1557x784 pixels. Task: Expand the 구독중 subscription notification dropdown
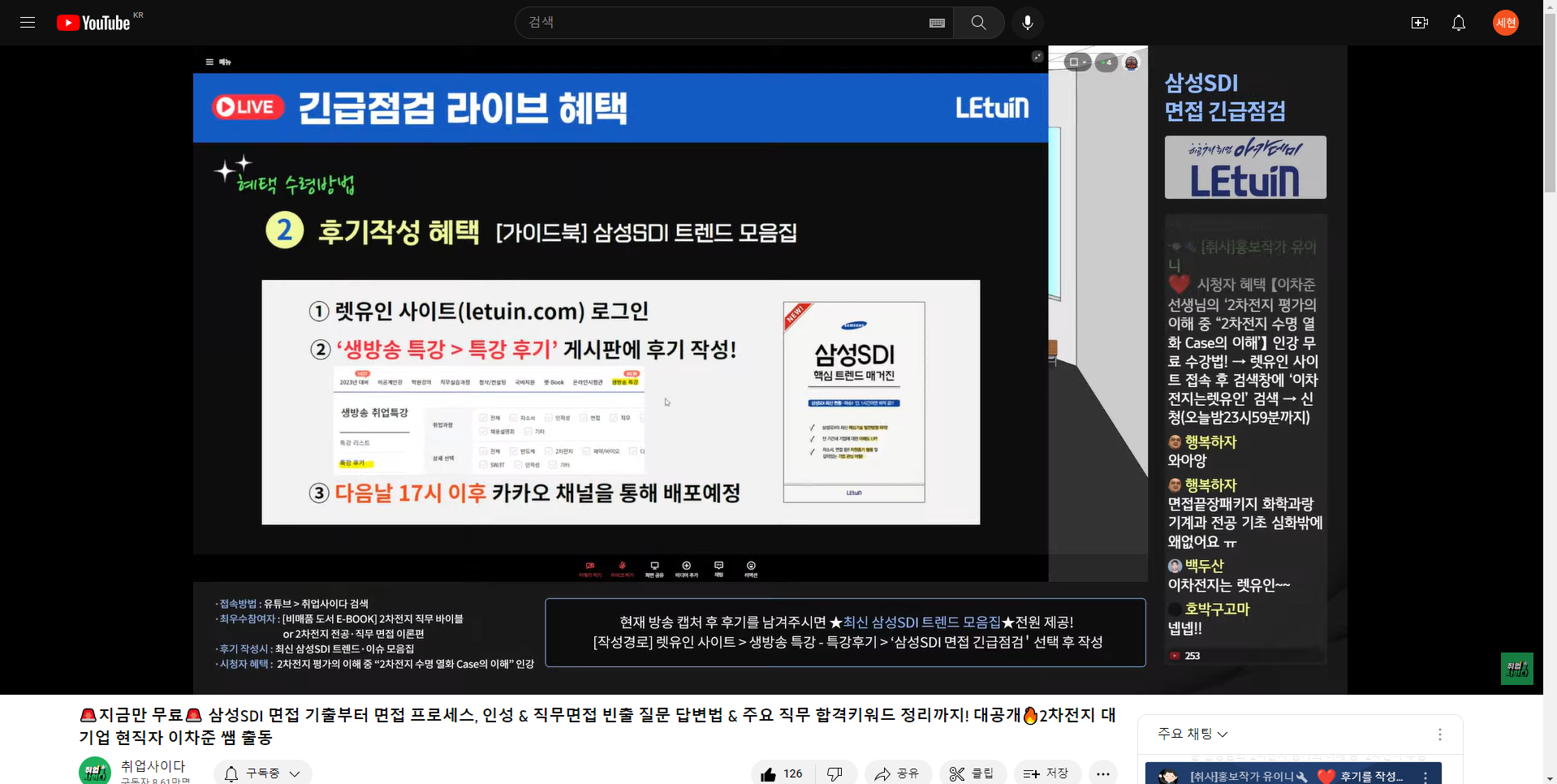point(262,773)
